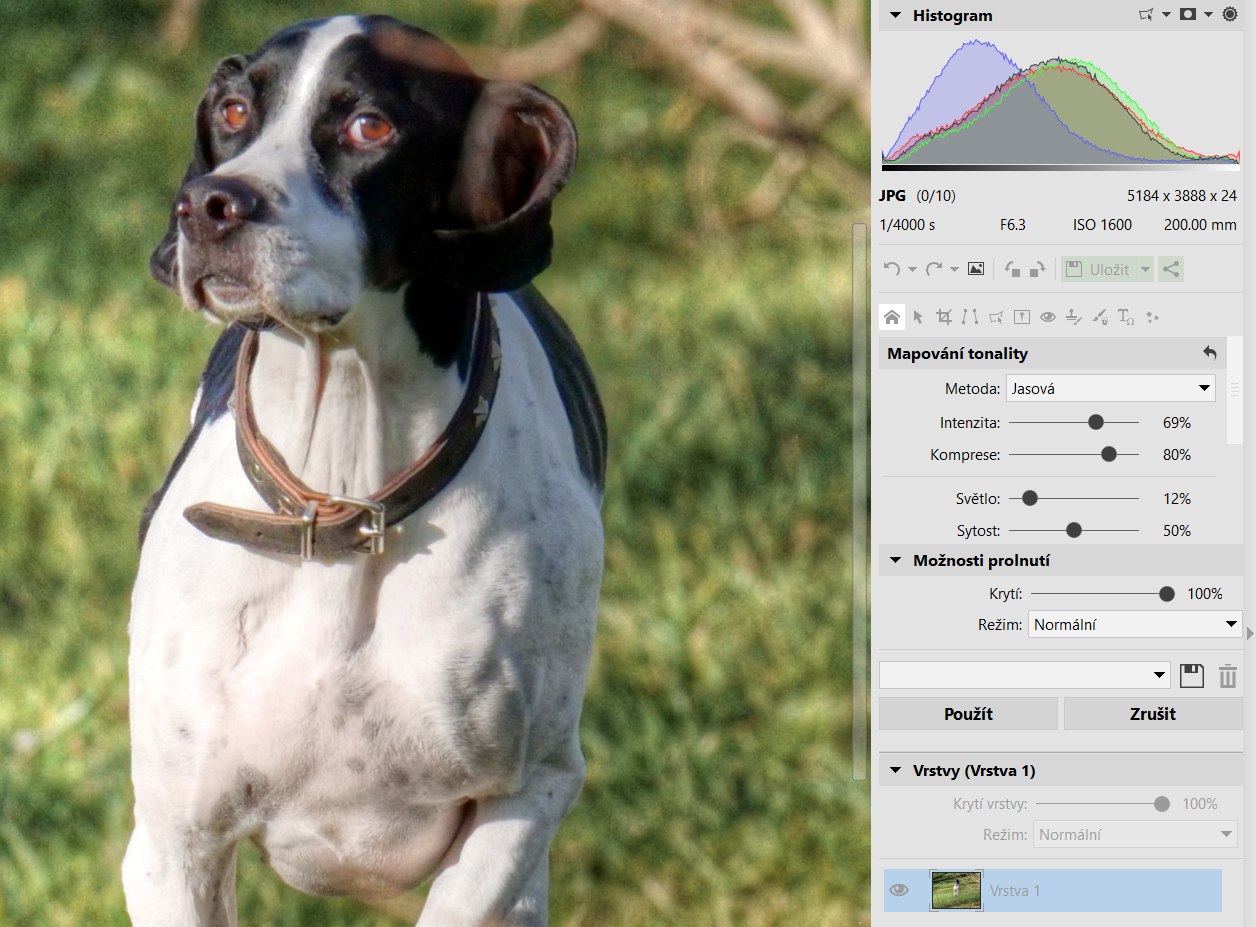Collapse the Možnosti prolnutí section
The width and height of the screenshot is (1256, 927).
click(x=895, y=560)
